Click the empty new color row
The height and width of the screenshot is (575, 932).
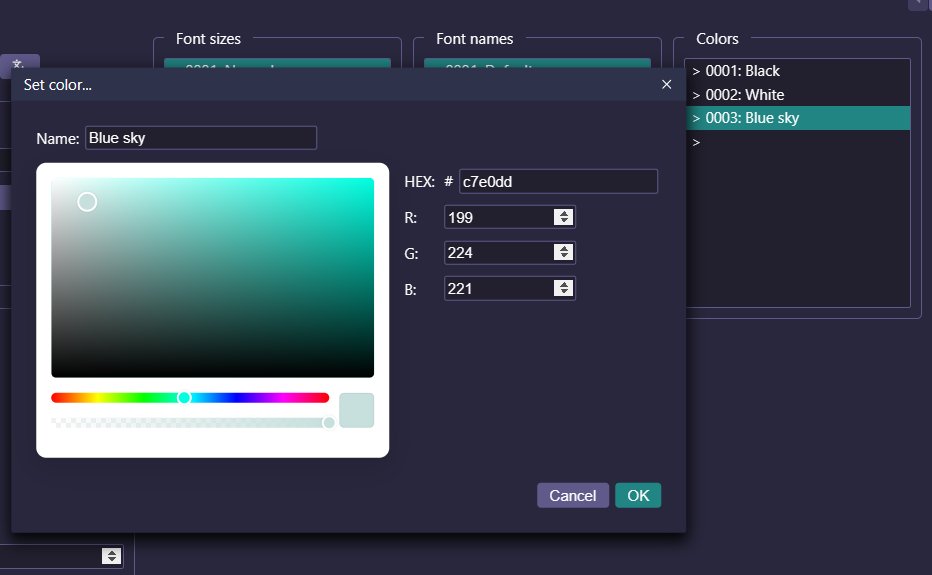[798, 142]
